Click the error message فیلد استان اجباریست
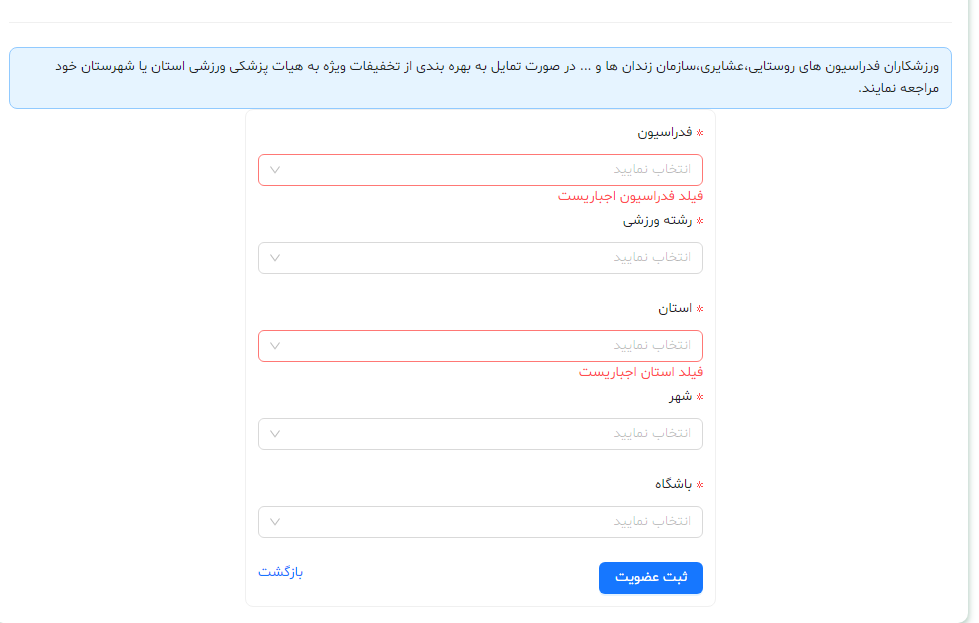Image resolution: width=979 pixels, height=623 pixels. tap(641, 372)
